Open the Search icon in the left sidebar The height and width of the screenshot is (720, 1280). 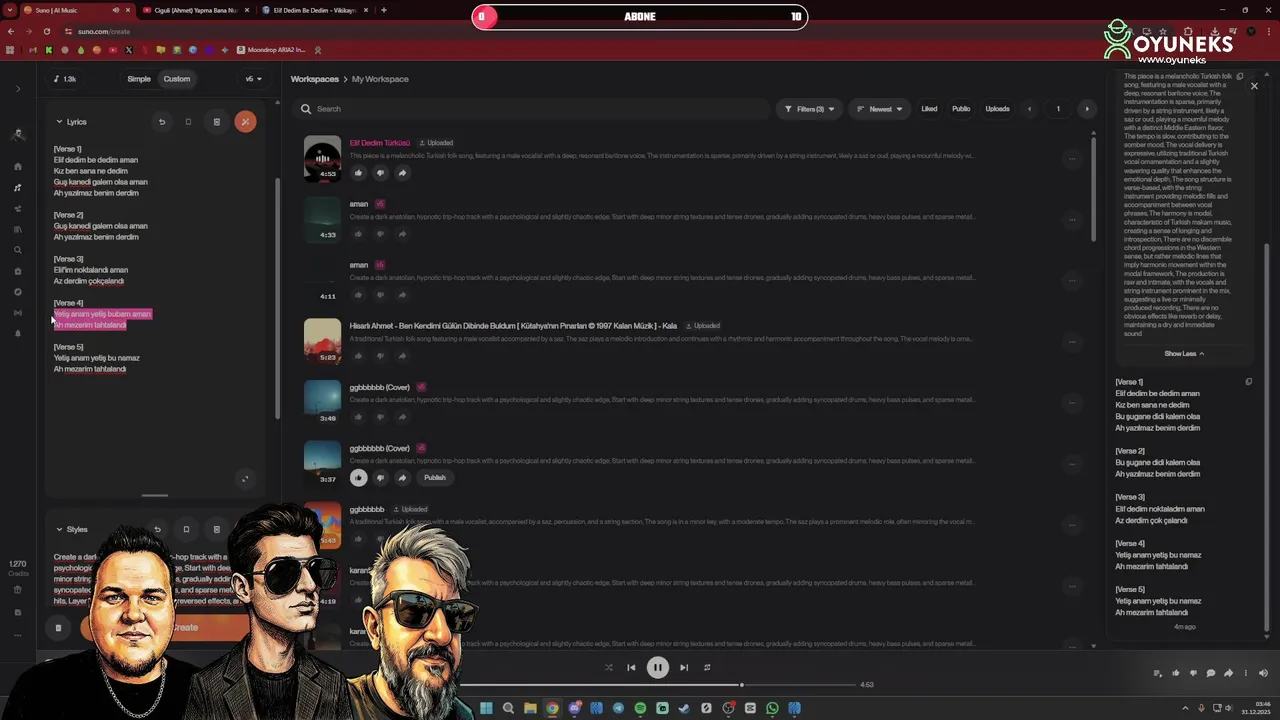coord(18,250)
